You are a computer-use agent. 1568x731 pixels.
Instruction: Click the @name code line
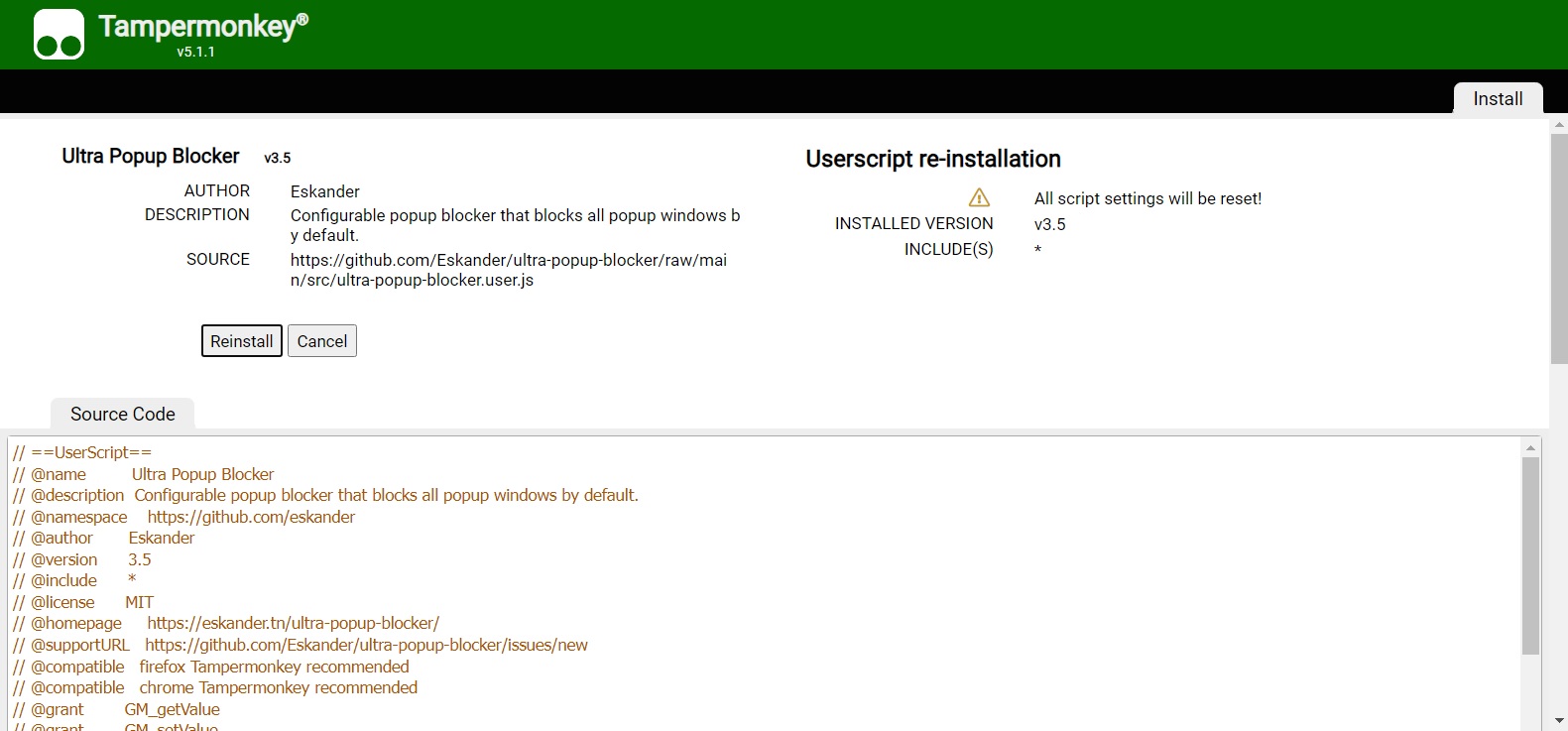point(144,474)
